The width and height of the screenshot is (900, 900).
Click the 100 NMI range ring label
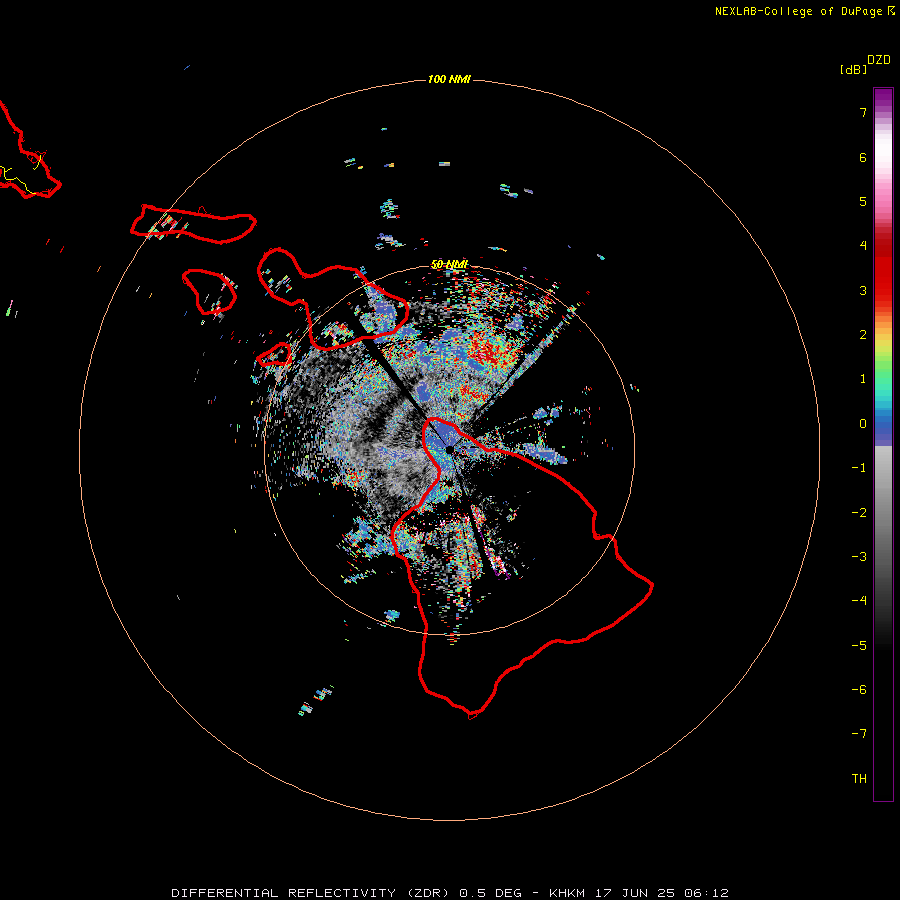click(449, 79)
